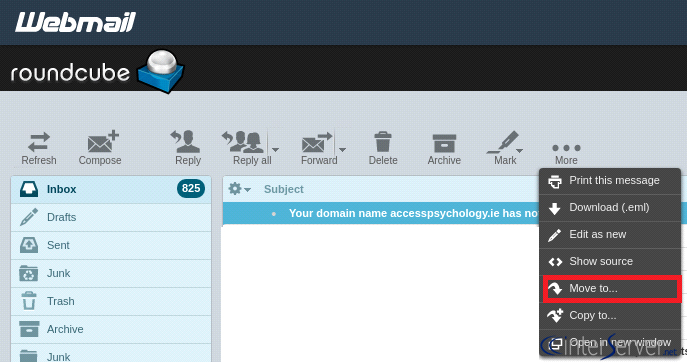Click the 825 unread count badge

pos(191,188)
